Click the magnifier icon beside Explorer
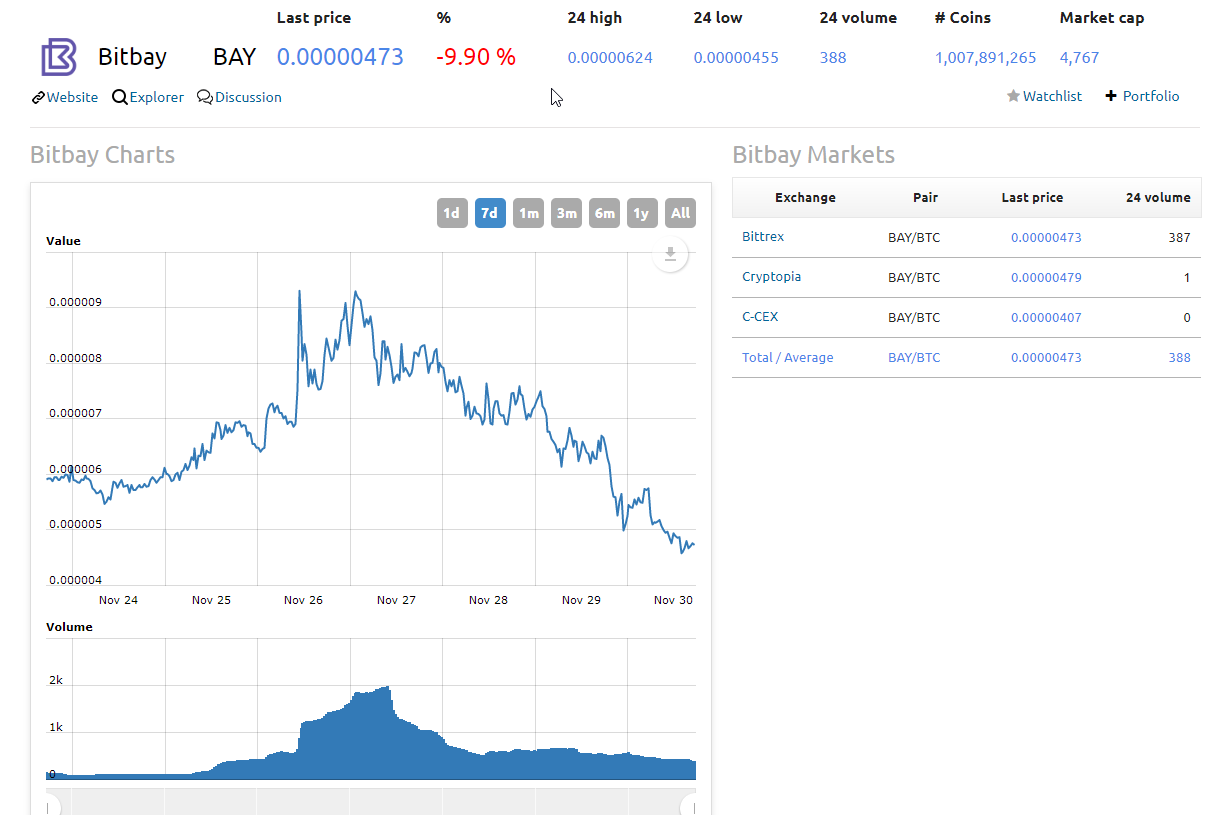The height and width of the screenshot is (815, 1211). 120,97
